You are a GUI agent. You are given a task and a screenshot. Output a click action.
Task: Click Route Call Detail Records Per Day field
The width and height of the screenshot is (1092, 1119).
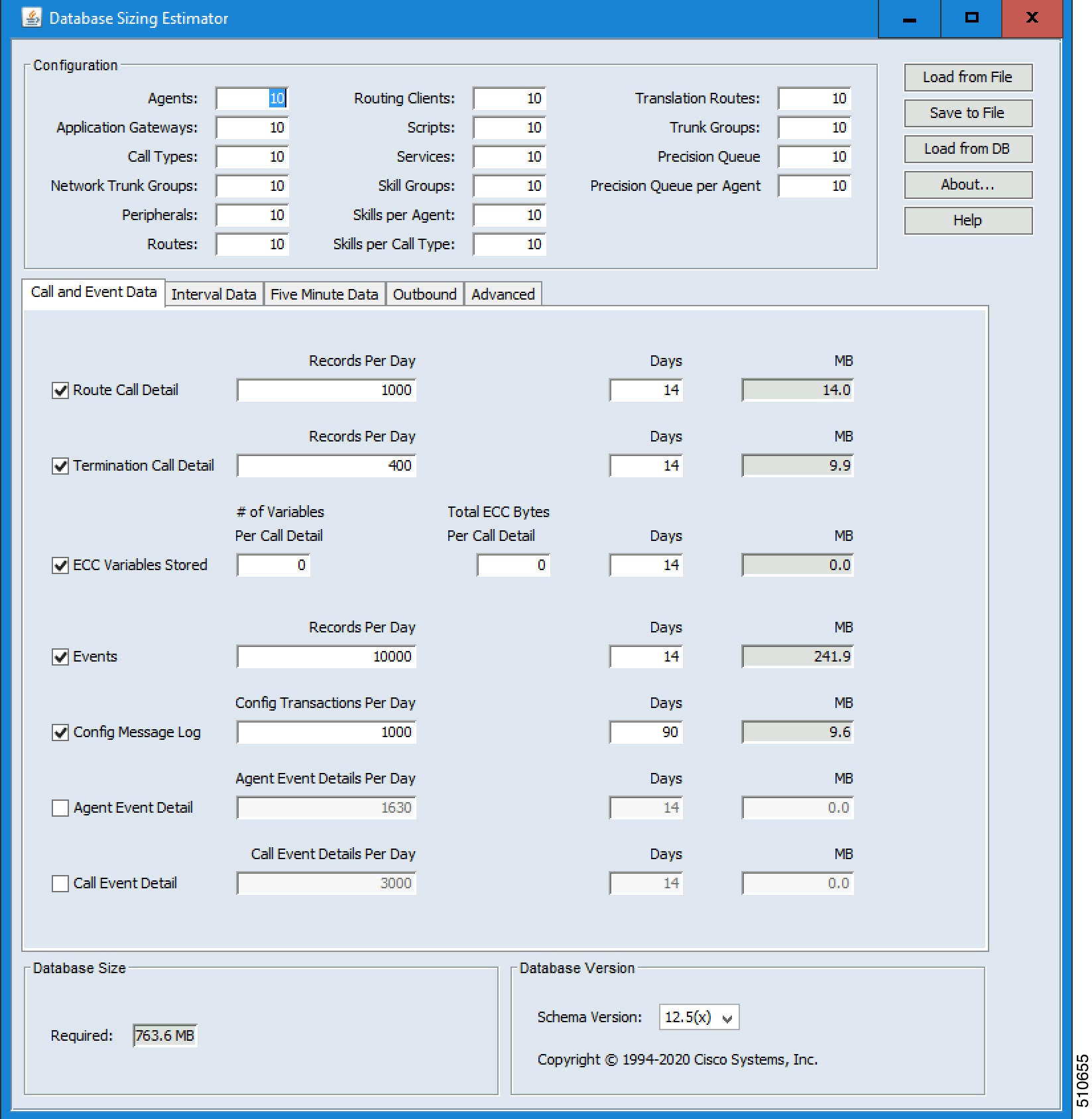point(326,390)
